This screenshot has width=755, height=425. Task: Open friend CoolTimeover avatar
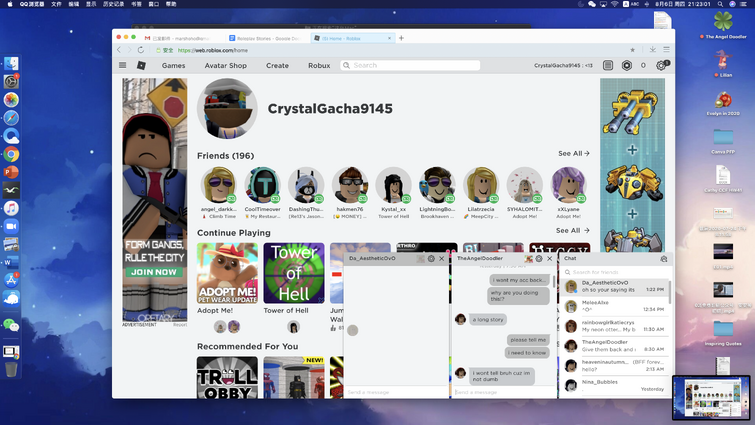coord(262,185)
